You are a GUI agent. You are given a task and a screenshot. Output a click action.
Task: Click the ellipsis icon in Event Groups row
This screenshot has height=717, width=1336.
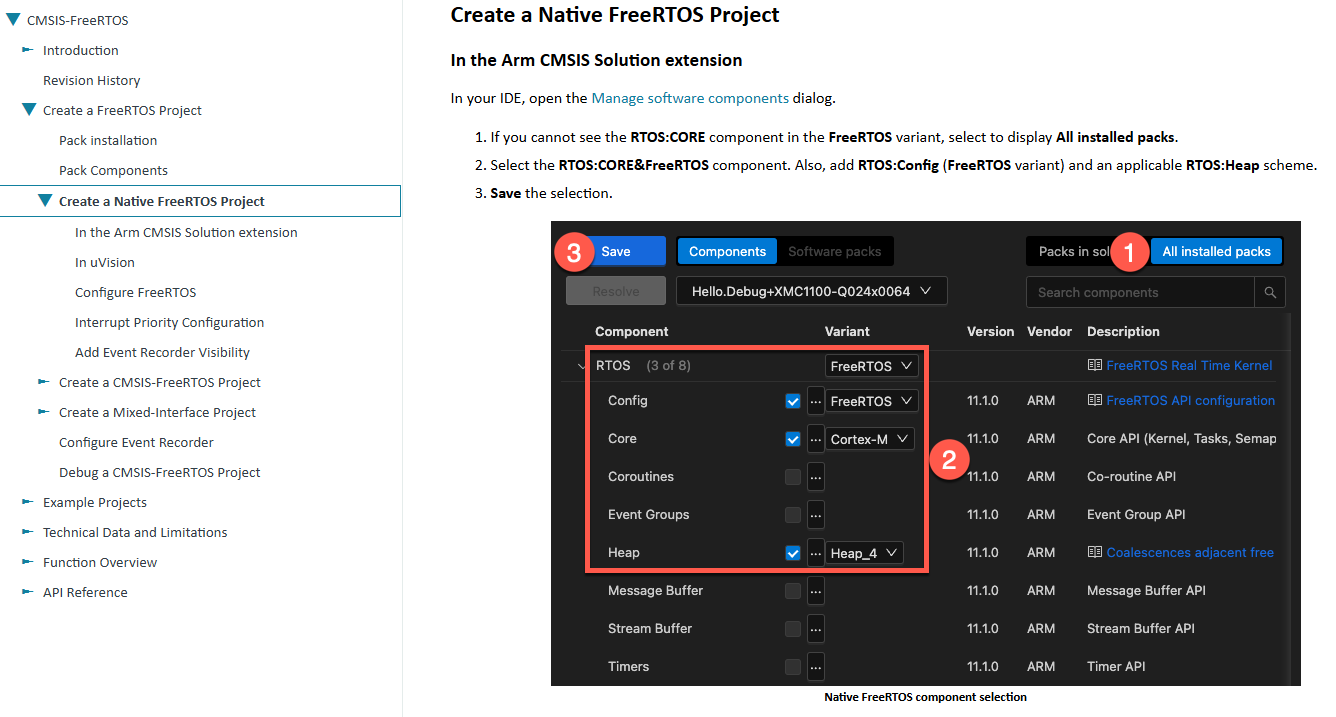click(x=816, y=515)
